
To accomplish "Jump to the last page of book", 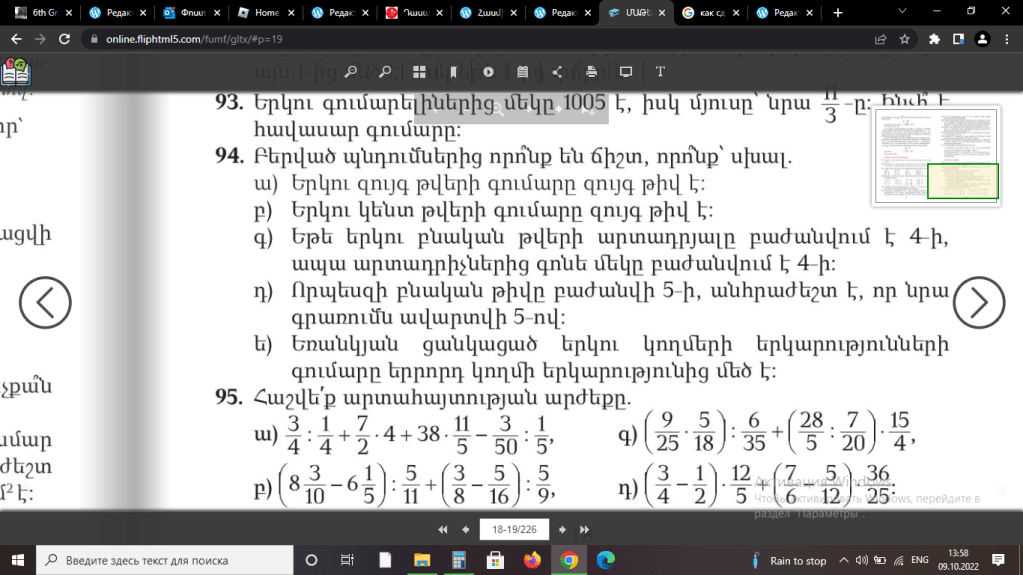I will [585, 529].
